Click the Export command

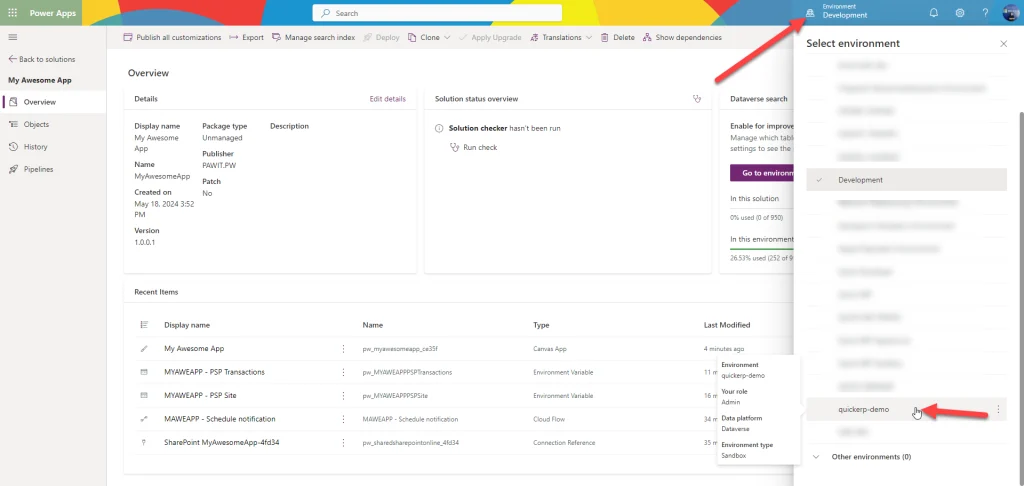[x=246, y=37]
